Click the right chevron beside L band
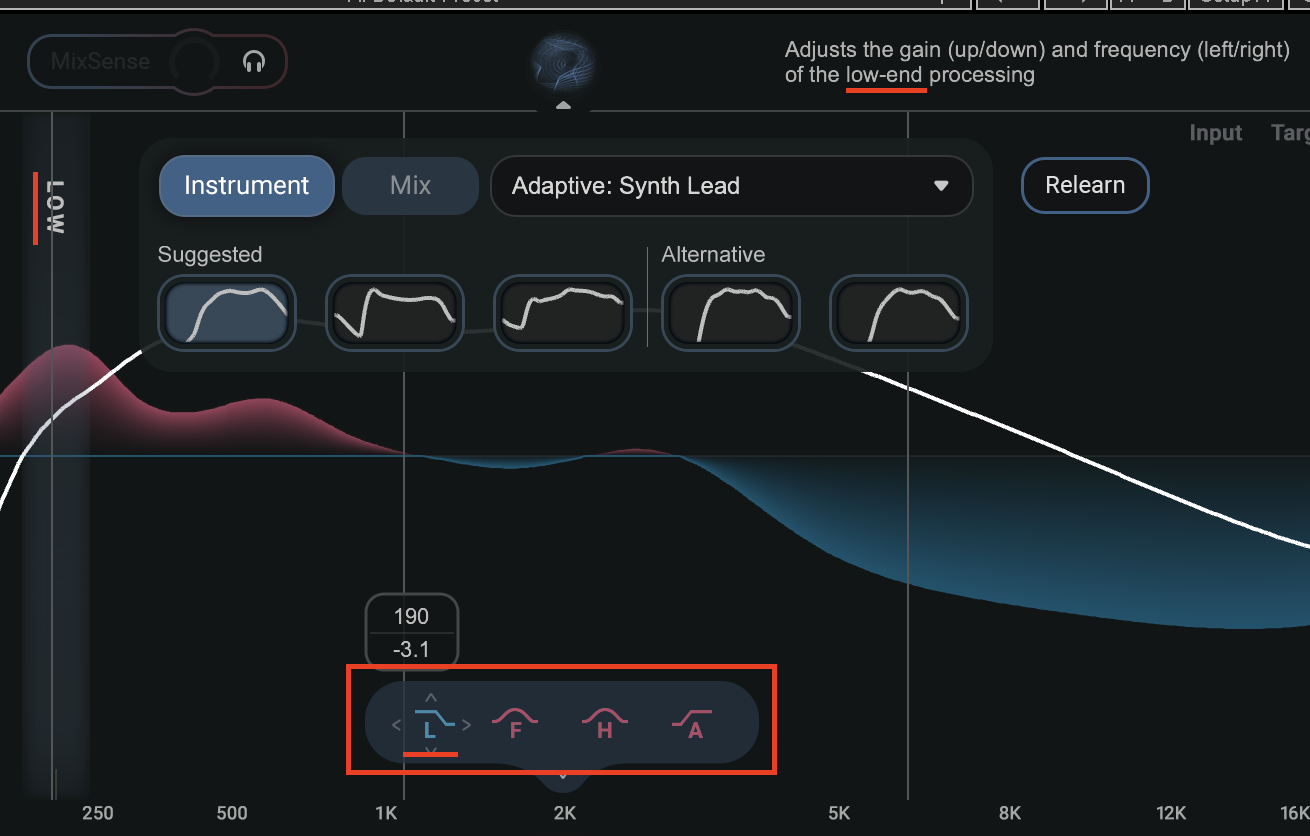Screen dimensions: 1310x836 tap(467, 725)
